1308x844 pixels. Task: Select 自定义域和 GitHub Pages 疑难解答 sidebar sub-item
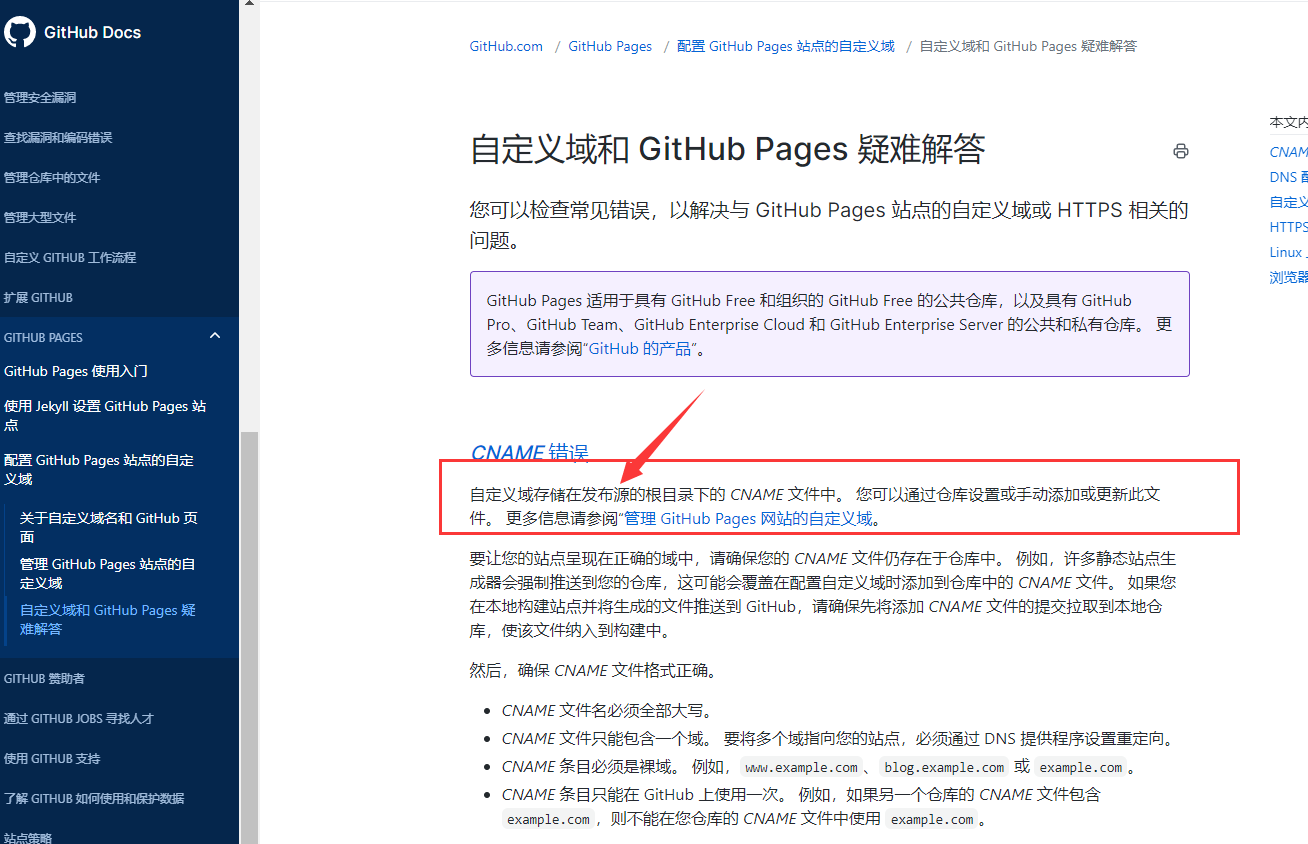tap(108, 620)
